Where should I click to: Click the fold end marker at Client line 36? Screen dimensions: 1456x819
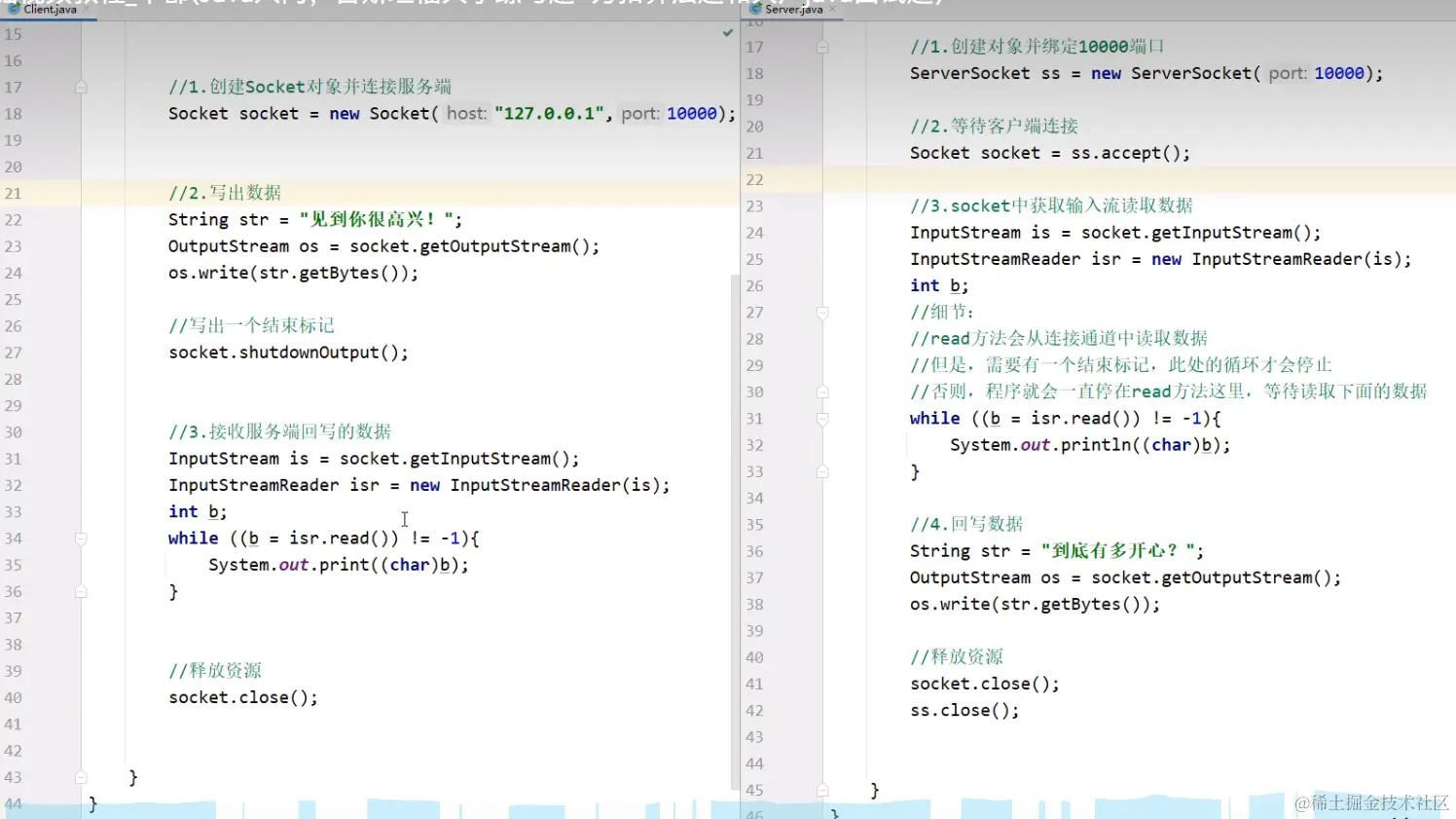coord(81,591)
